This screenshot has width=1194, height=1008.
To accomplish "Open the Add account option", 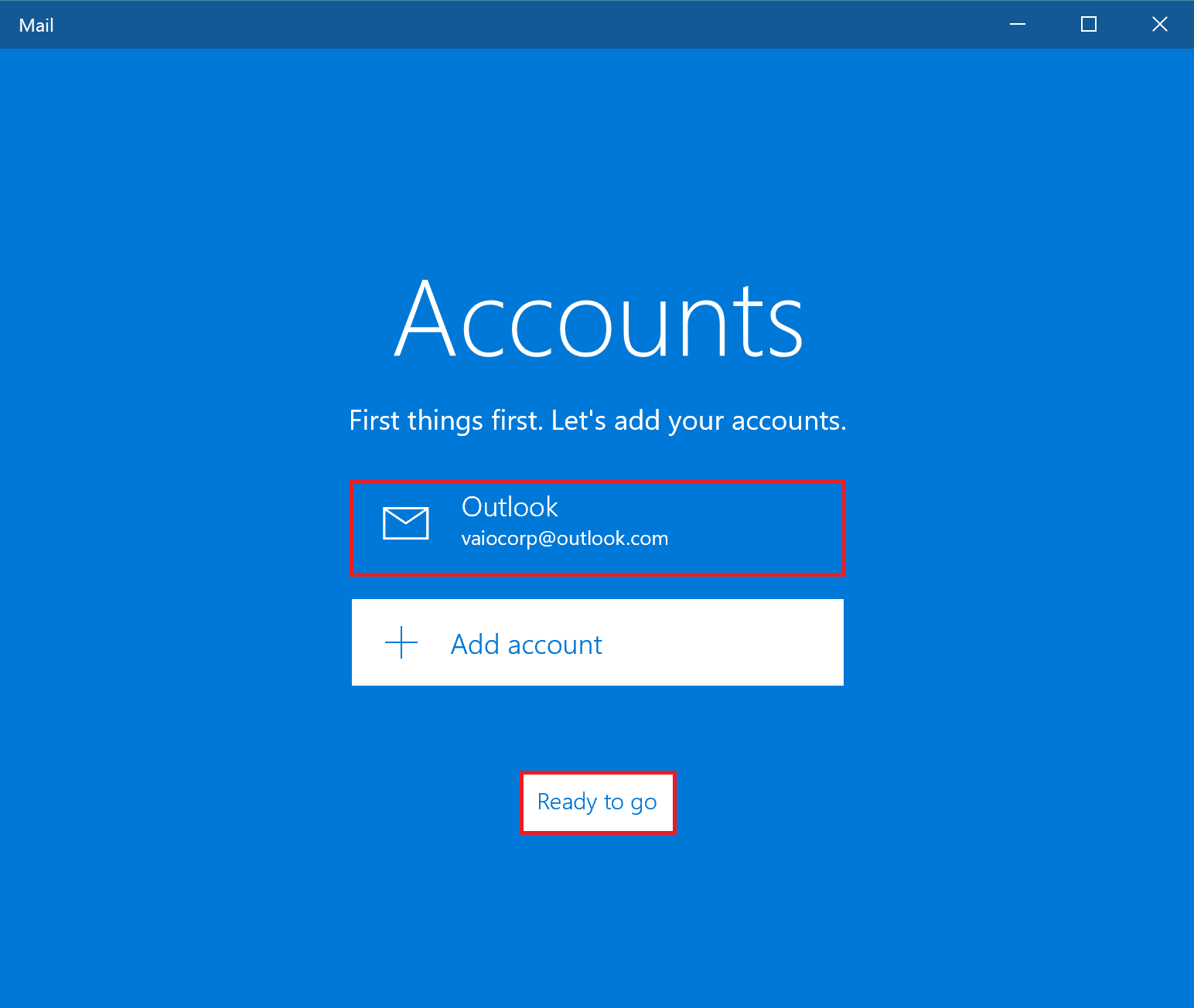I will click(597, 642).
